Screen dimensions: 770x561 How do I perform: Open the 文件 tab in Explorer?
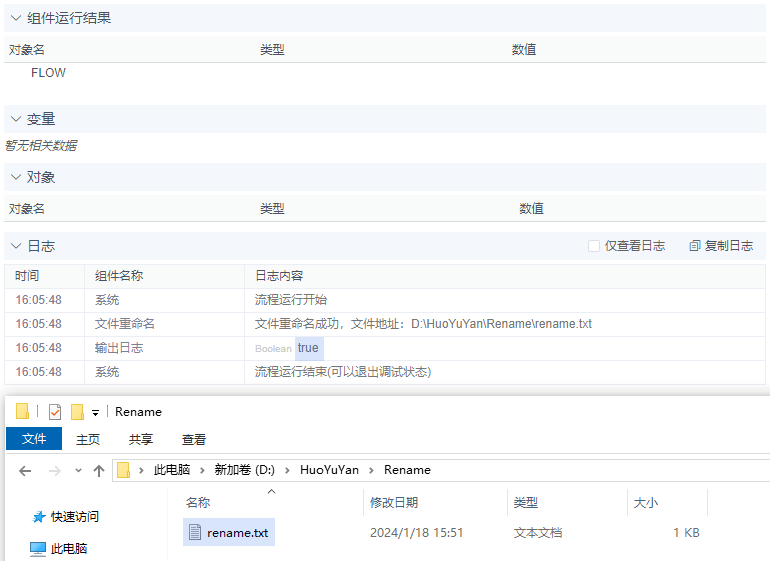34,439
